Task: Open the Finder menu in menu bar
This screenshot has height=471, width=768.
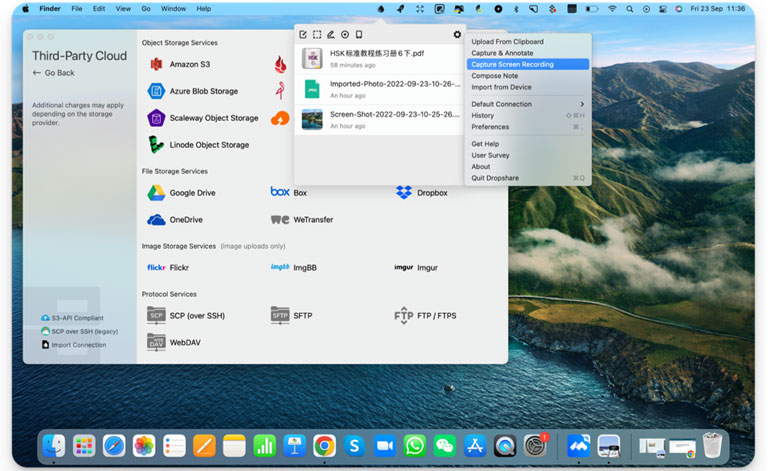Action: [x=50, y=9]
